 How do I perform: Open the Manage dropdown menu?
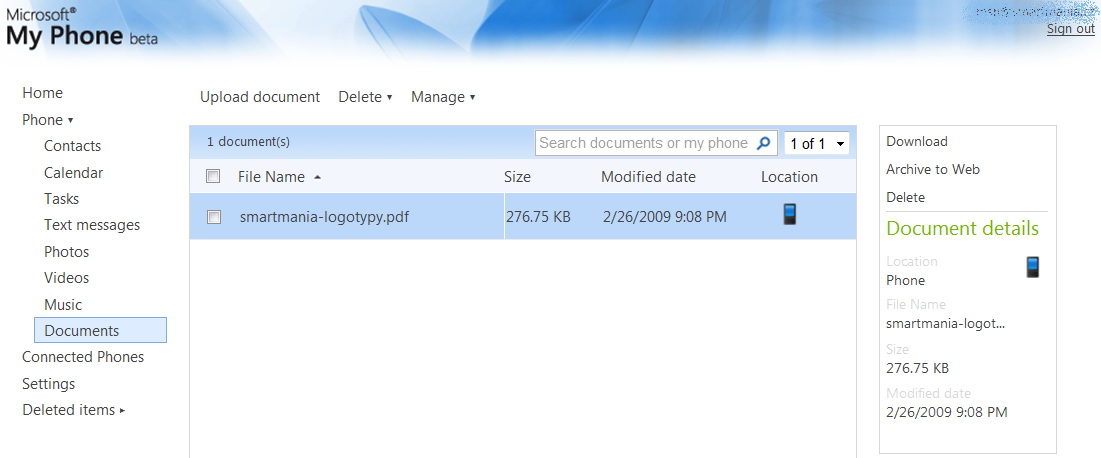point(443,97)
